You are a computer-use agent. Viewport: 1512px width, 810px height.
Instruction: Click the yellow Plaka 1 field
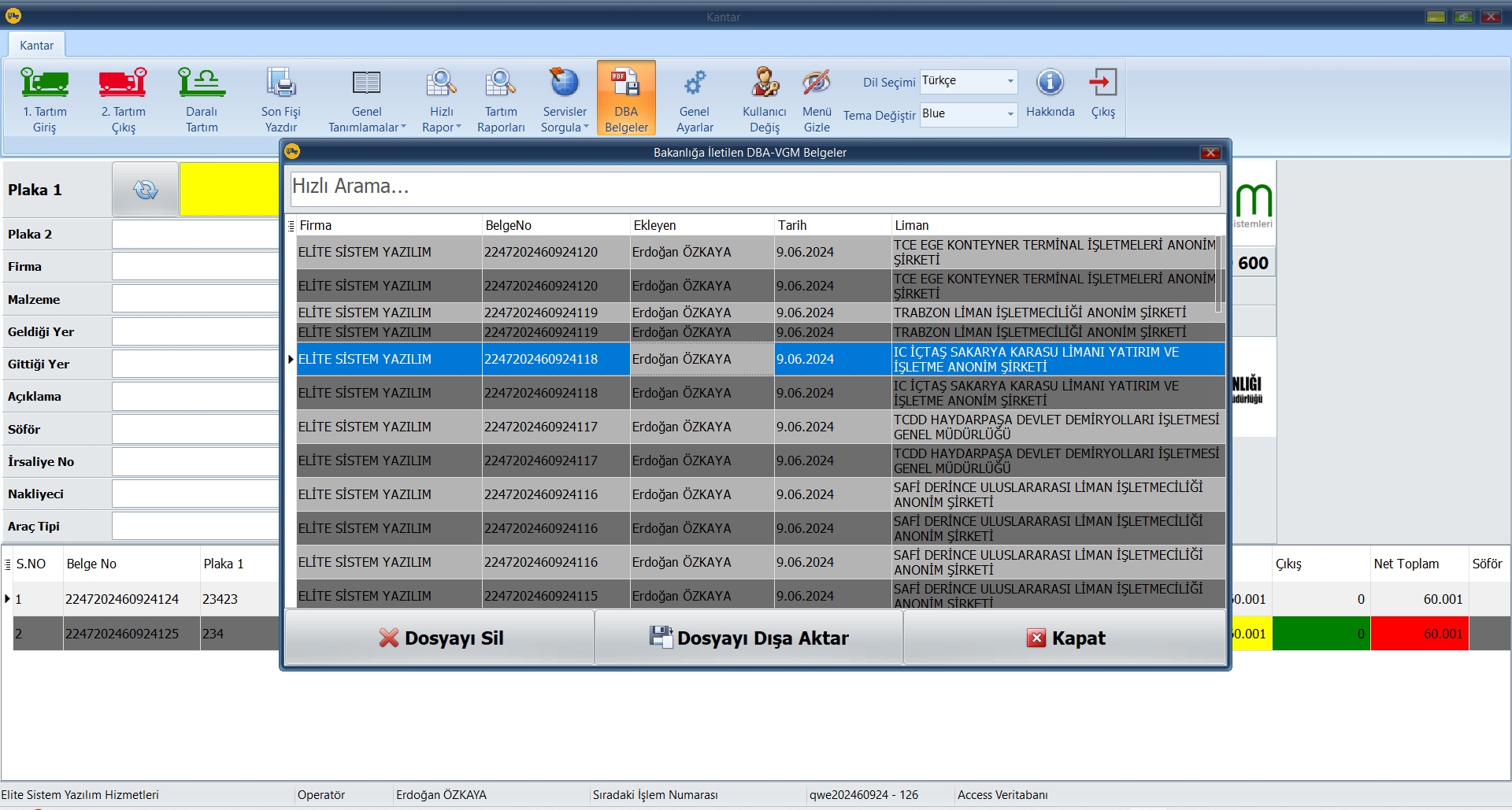pos(229,190)
